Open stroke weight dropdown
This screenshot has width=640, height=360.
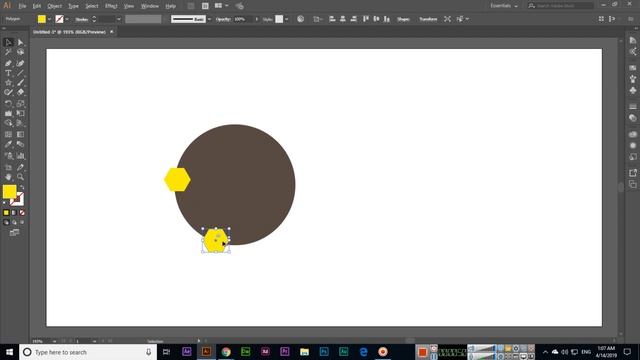click(x=119, y=19)
